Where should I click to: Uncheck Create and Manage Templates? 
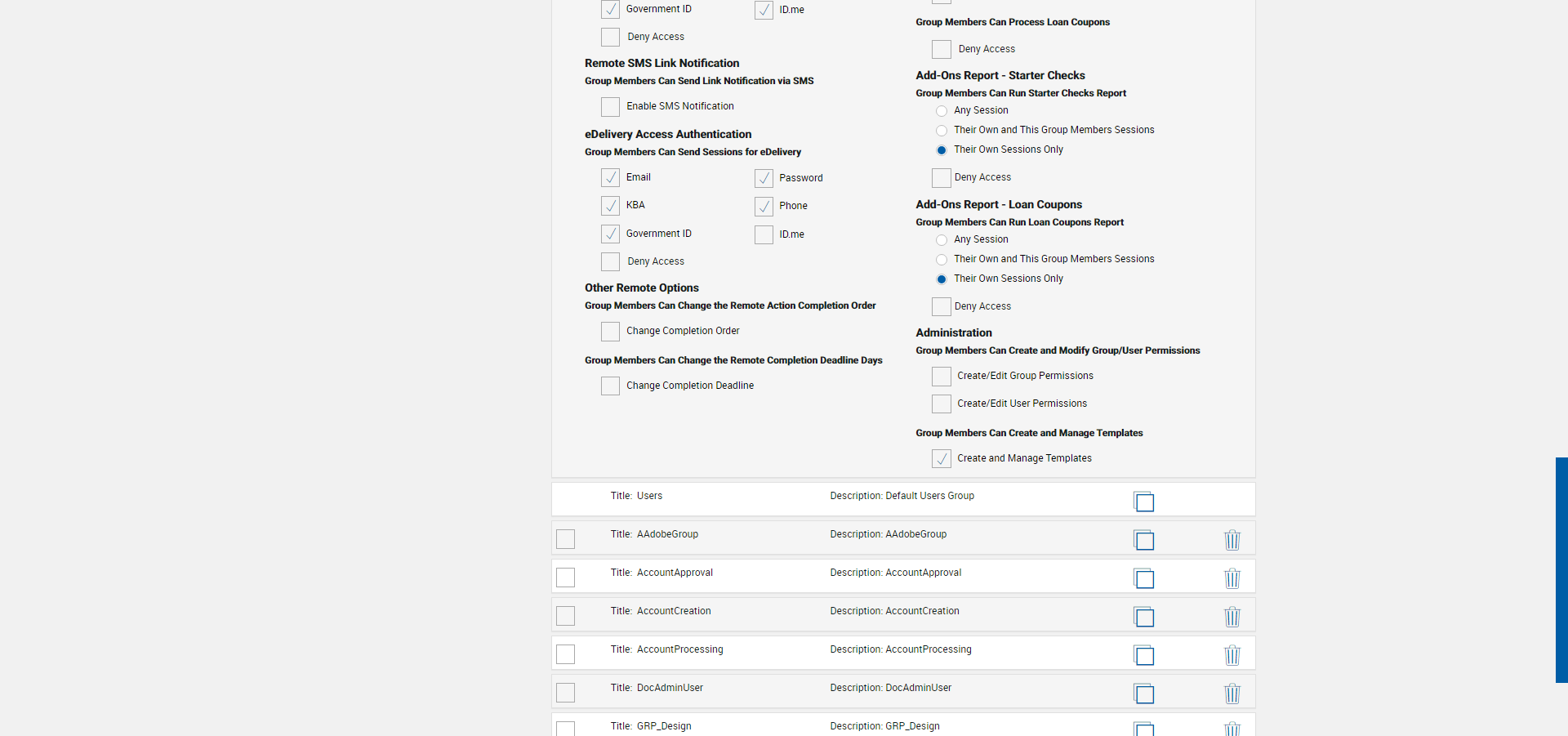[x=942, y=459]
